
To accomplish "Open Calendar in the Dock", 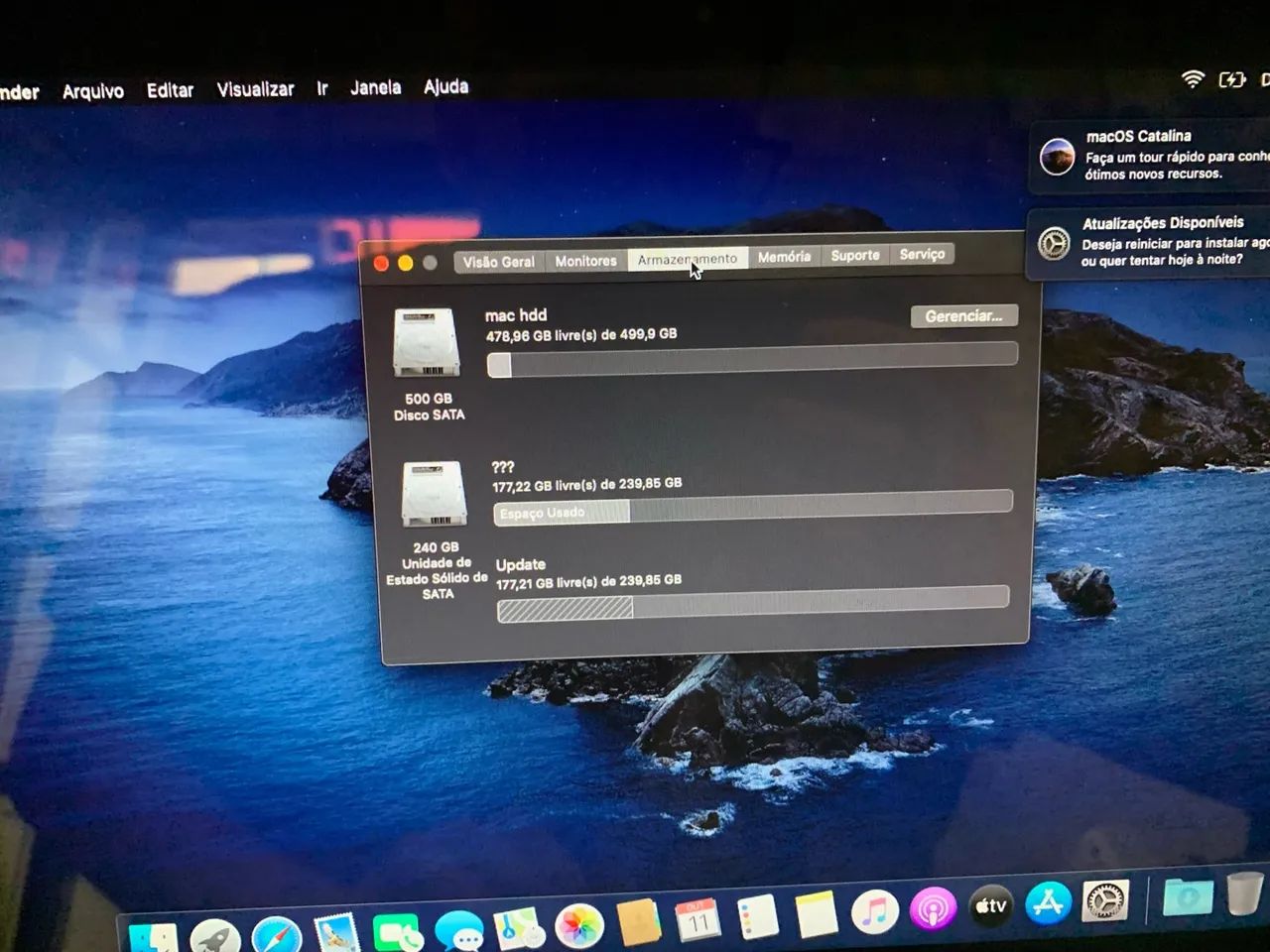I will click(x=698, y=920).
